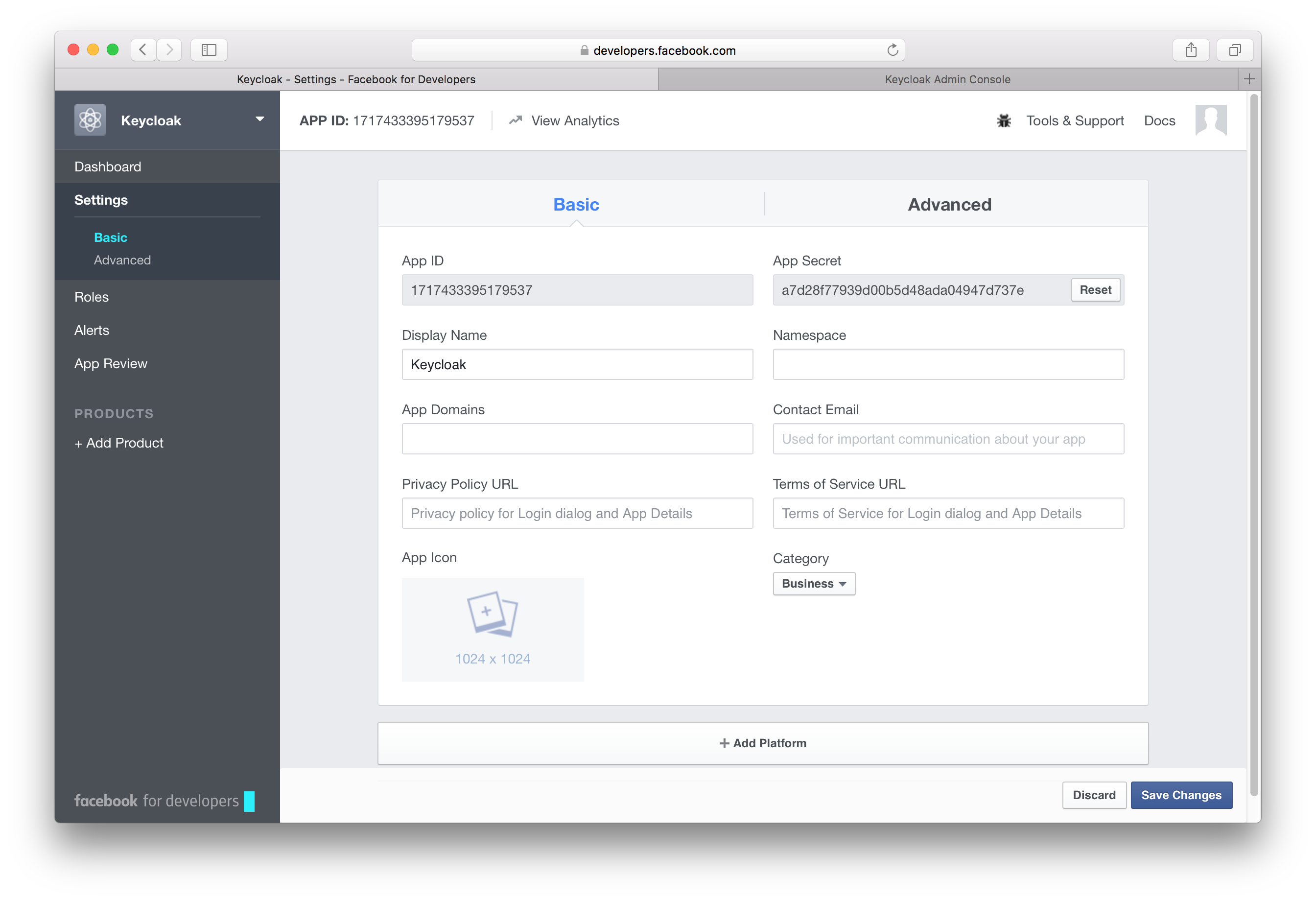Switch to Keycloak Admin Console tab

(947, 79)
